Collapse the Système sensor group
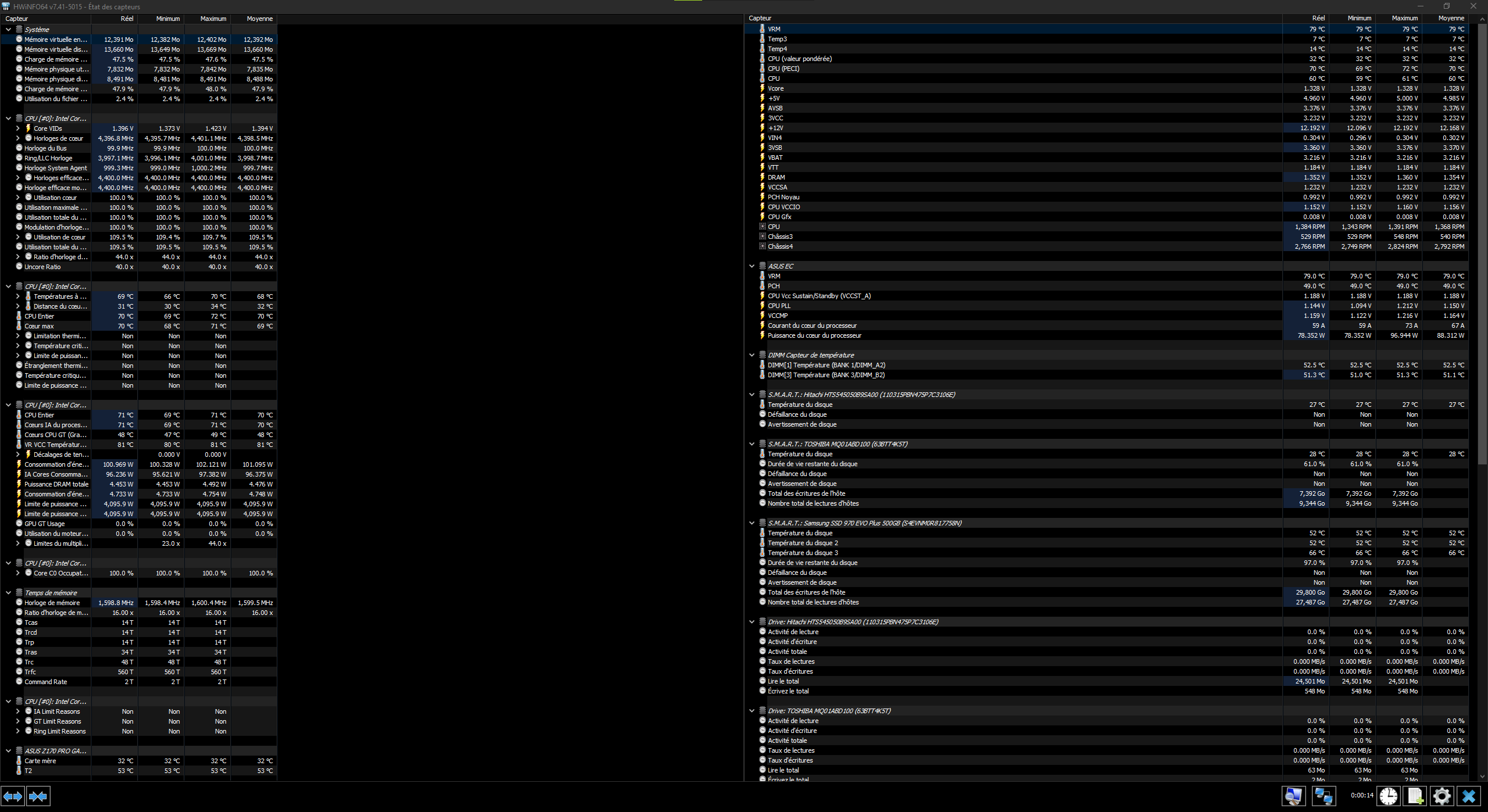 (x=8, y=30)
